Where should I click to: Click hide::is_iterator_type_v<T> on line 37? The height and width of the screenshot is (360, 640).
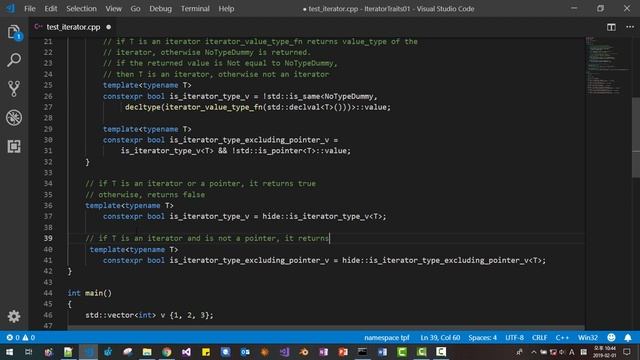pos(322,216)
